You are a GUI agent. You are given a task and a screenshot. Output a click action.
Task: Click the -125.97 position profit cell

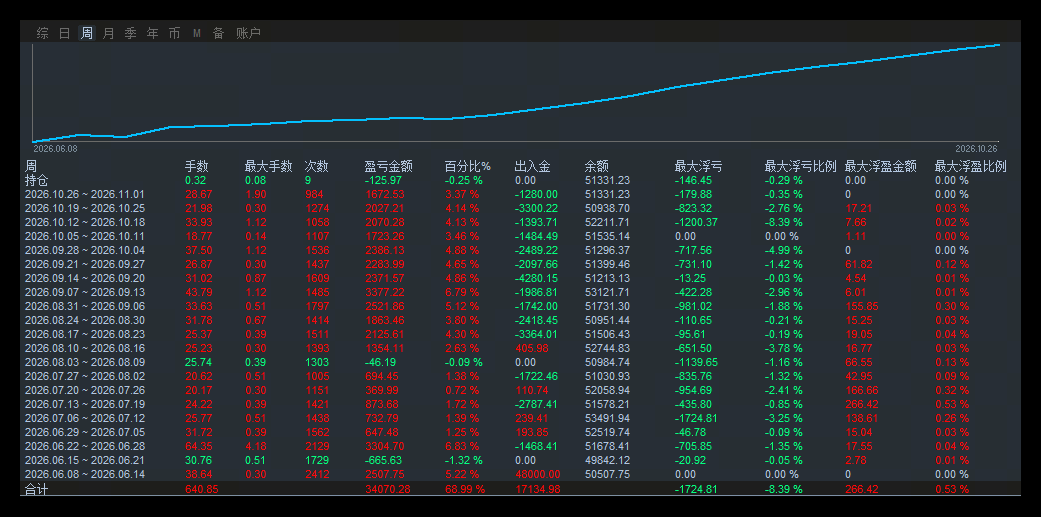383,181
